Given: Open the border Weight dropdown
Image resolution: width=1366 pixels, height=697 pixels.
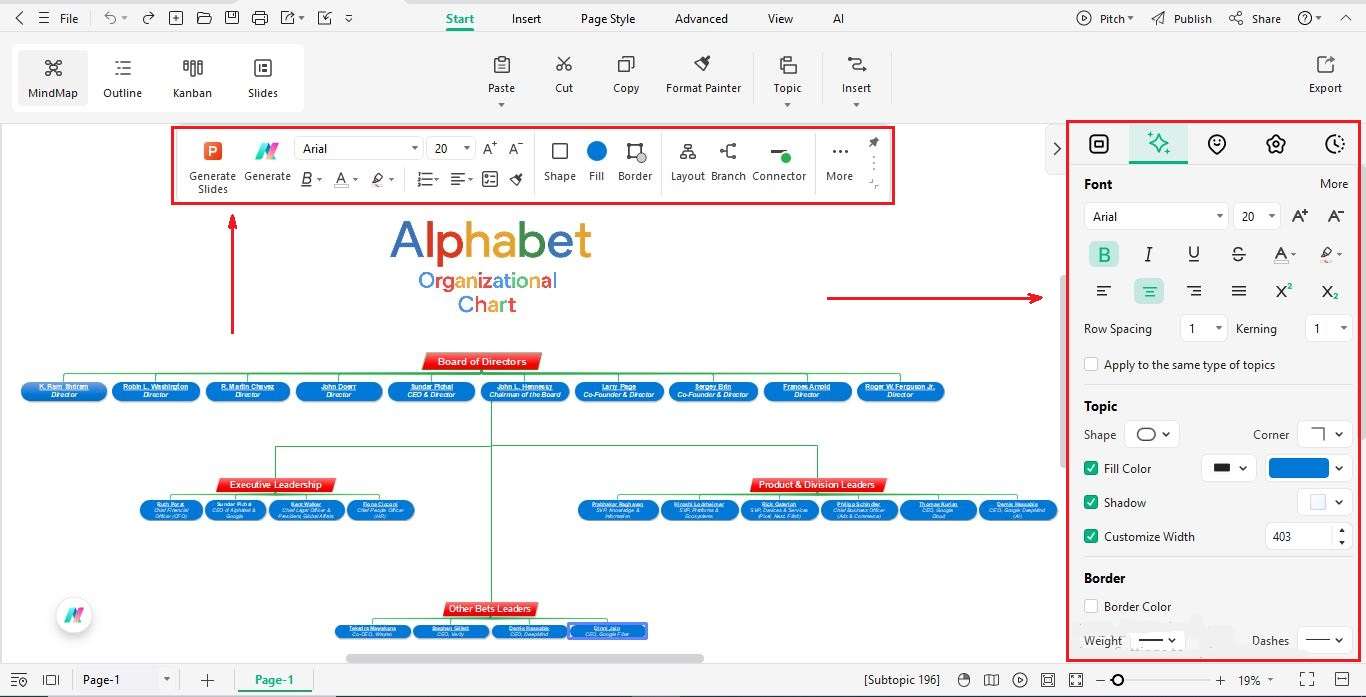Looking at the screenshot, I should [x=1157, y=640].
